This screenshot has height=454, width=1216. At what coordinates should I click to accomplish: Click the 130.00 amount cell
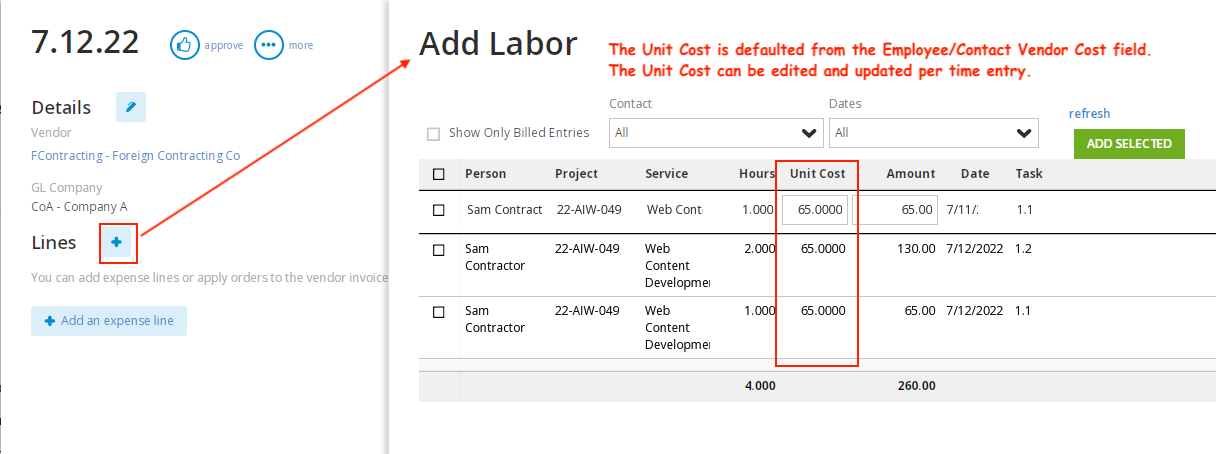(916, 249)
